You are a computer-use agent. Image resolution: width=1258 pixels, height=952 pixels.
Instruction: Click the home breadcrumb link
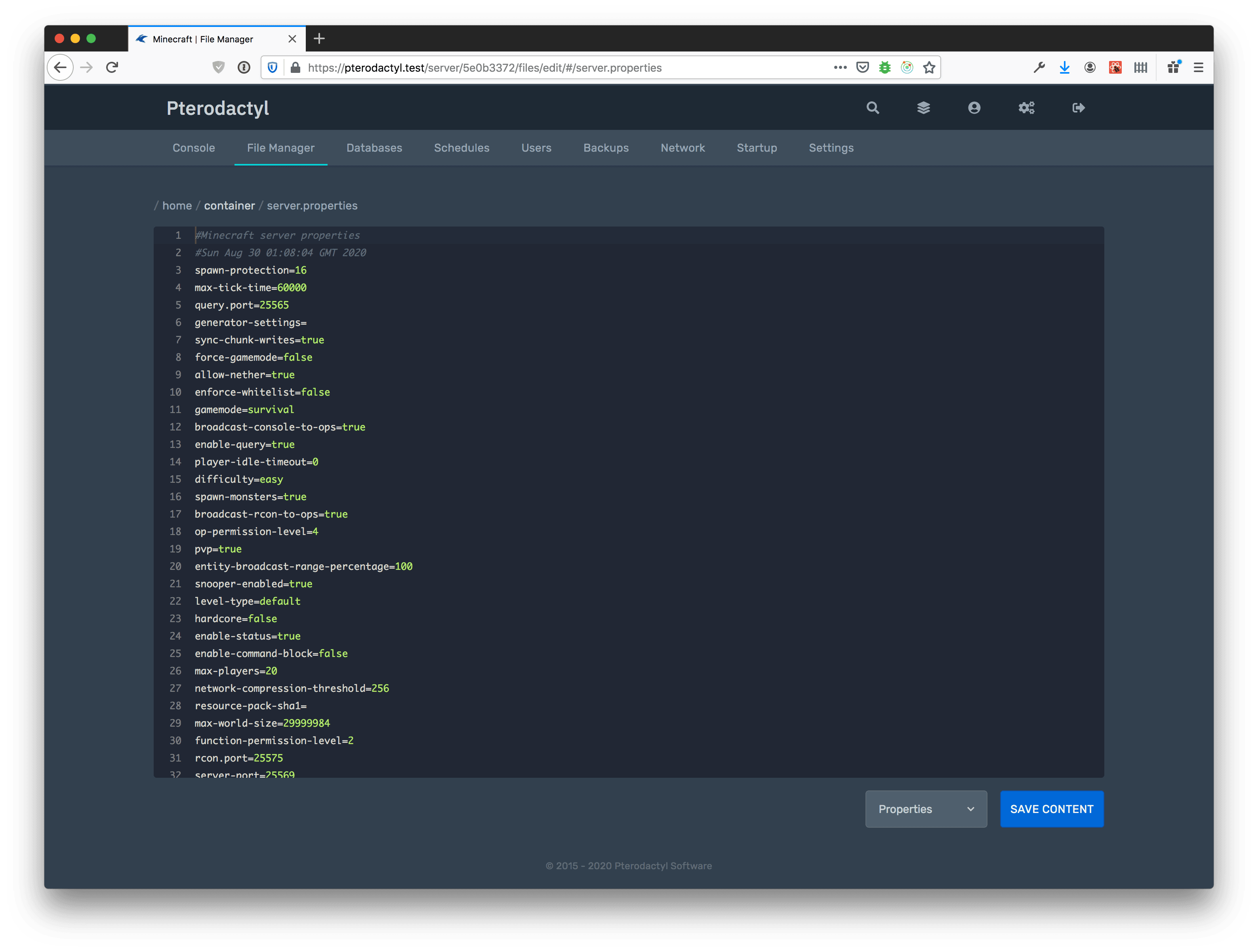coord(177,206)
